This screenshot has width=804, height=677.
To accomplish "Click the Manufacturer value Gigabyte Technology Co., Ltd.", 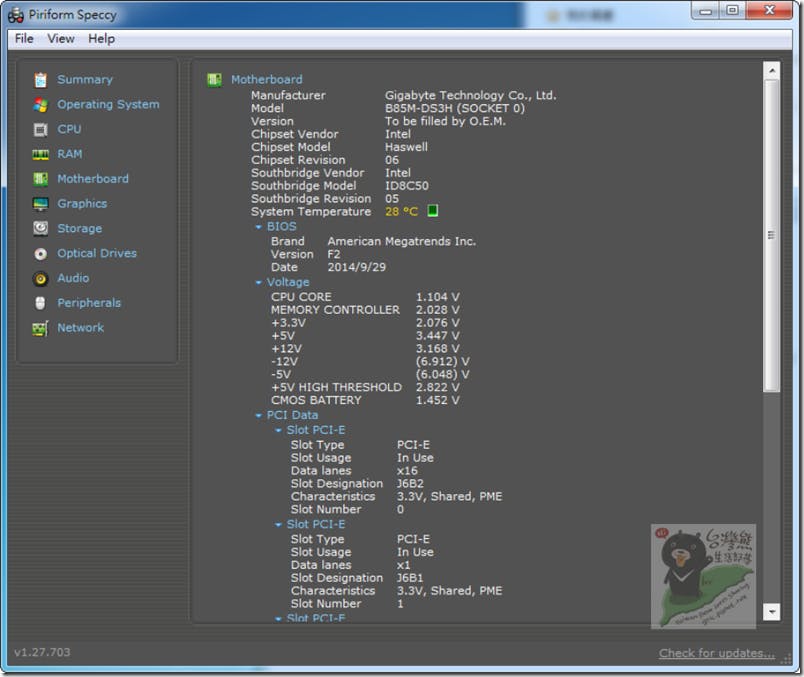I will coord(471,95).
